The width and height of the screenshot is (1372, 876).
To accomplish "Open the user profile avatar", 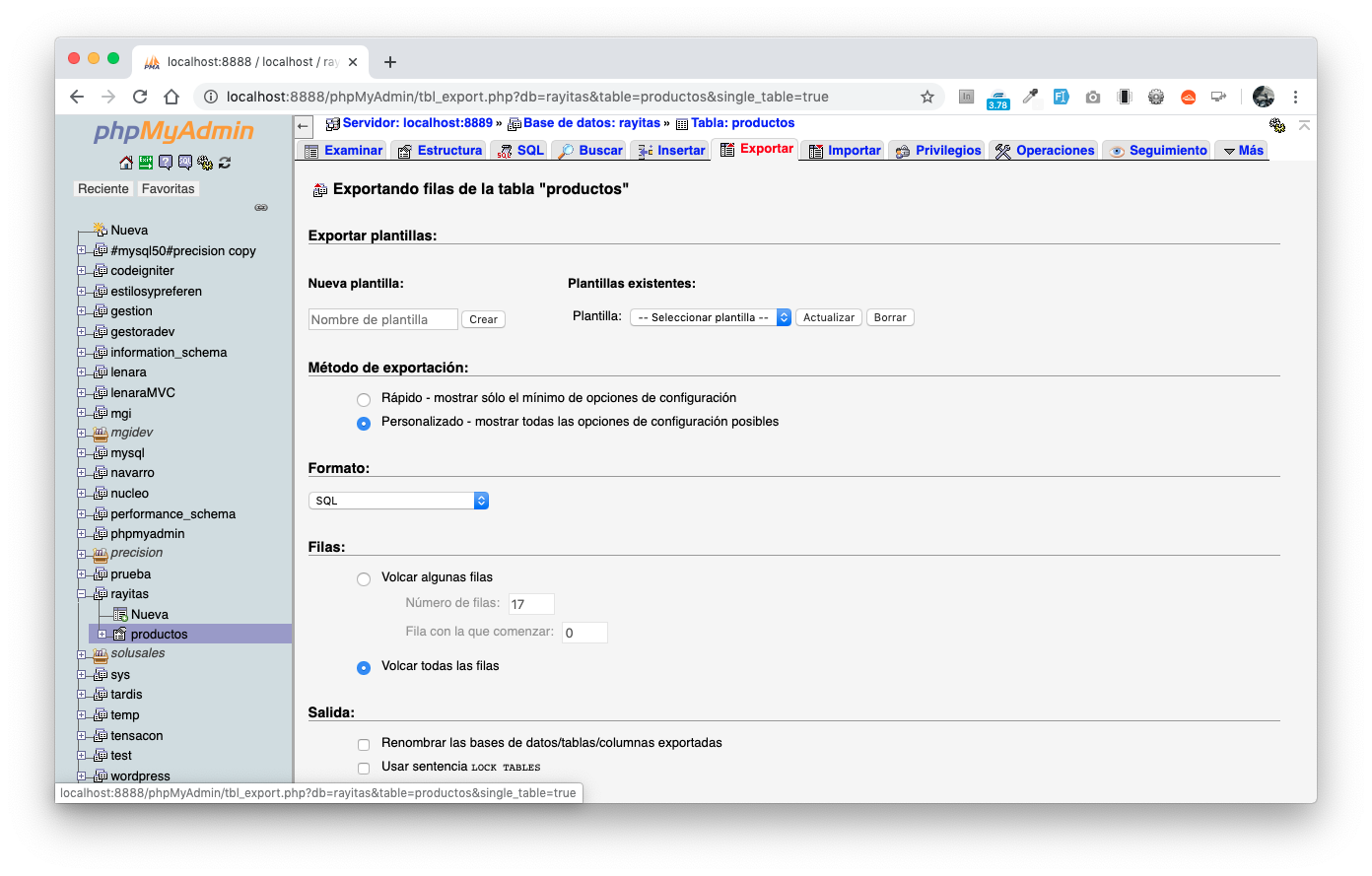I will pyautogui.click(x=1264, y=97).
